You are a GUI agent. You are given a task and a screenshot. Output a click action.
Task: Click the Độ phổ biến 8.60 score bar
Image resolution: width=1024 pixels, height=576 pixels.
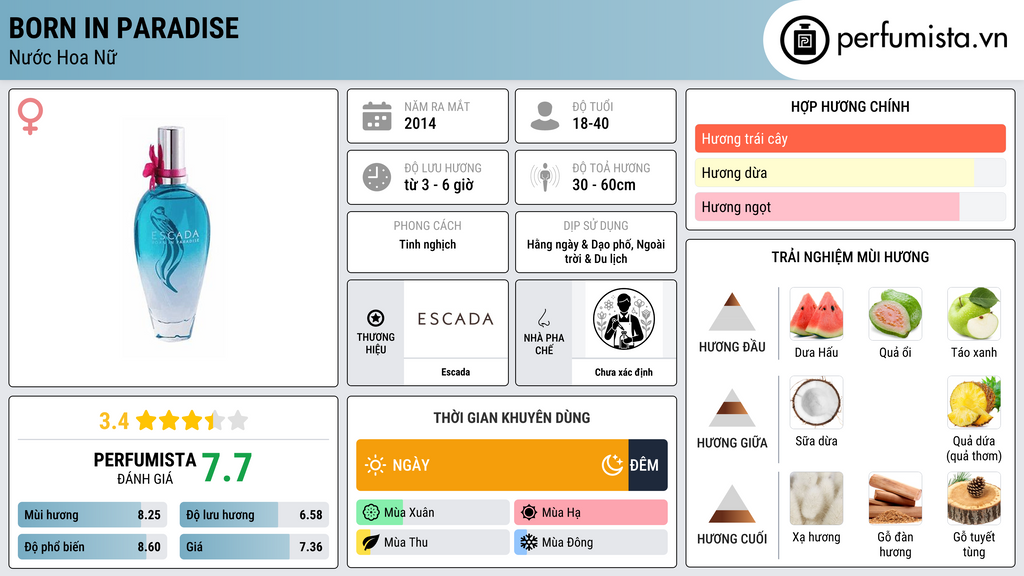[x=92, y=547]
